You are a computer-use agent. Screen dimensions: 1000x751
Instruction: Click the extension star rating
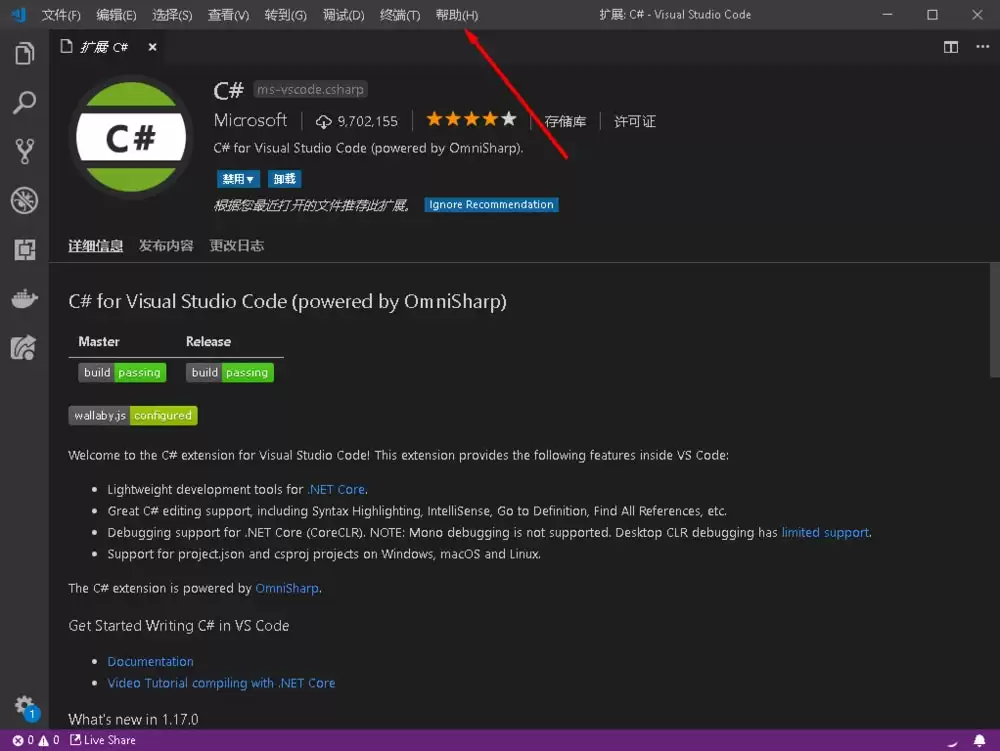(470, 118)
